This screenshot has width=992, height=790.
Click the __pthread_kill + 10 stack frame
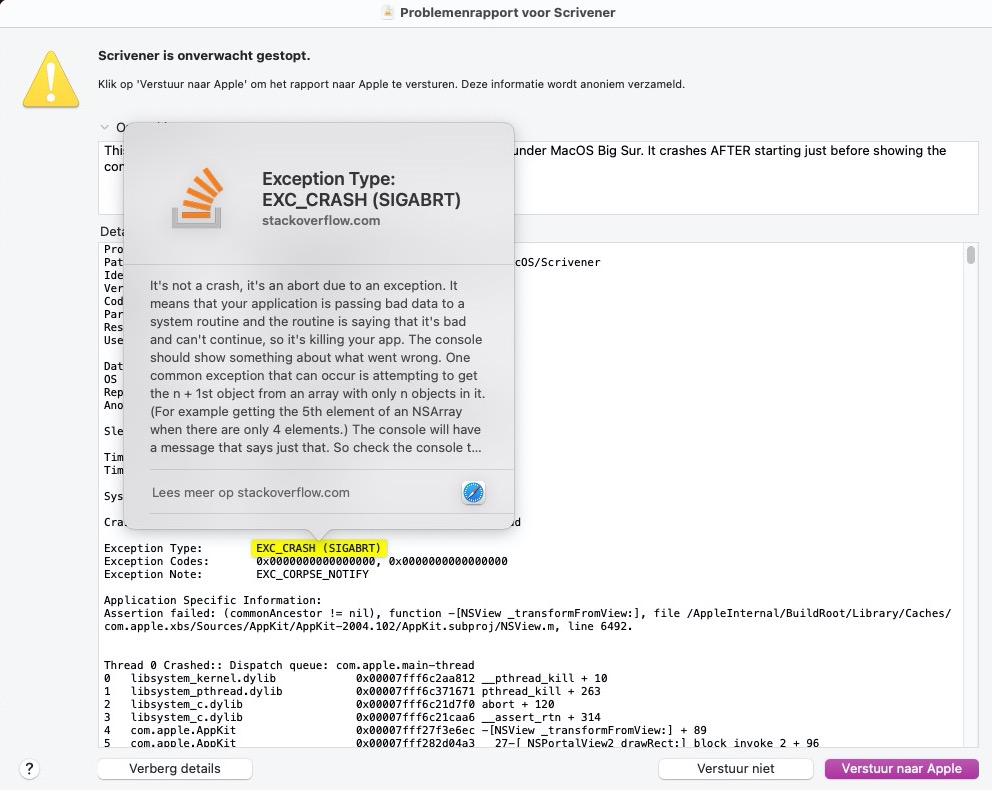click(x=356, y=678)
